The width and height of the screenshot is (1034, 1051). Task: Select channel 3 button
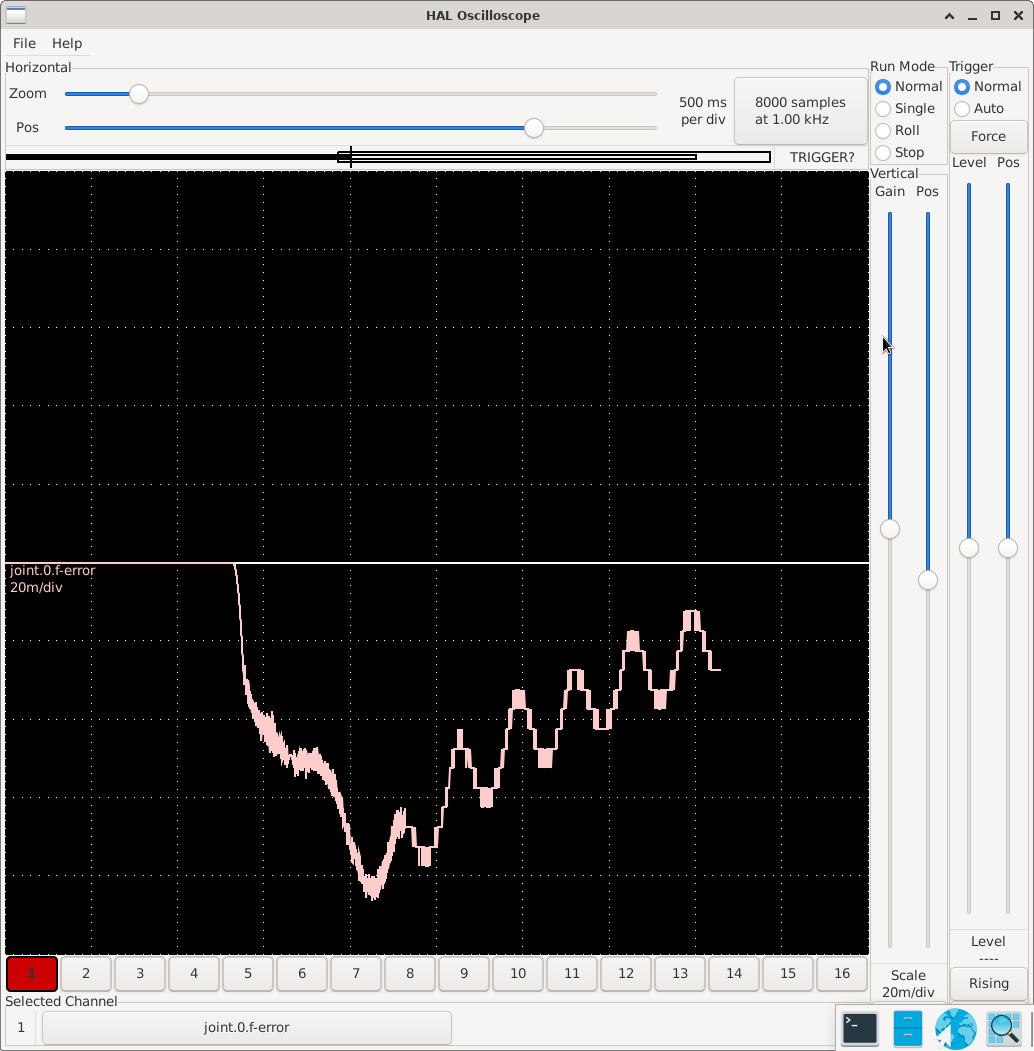[x=140, y=974]
